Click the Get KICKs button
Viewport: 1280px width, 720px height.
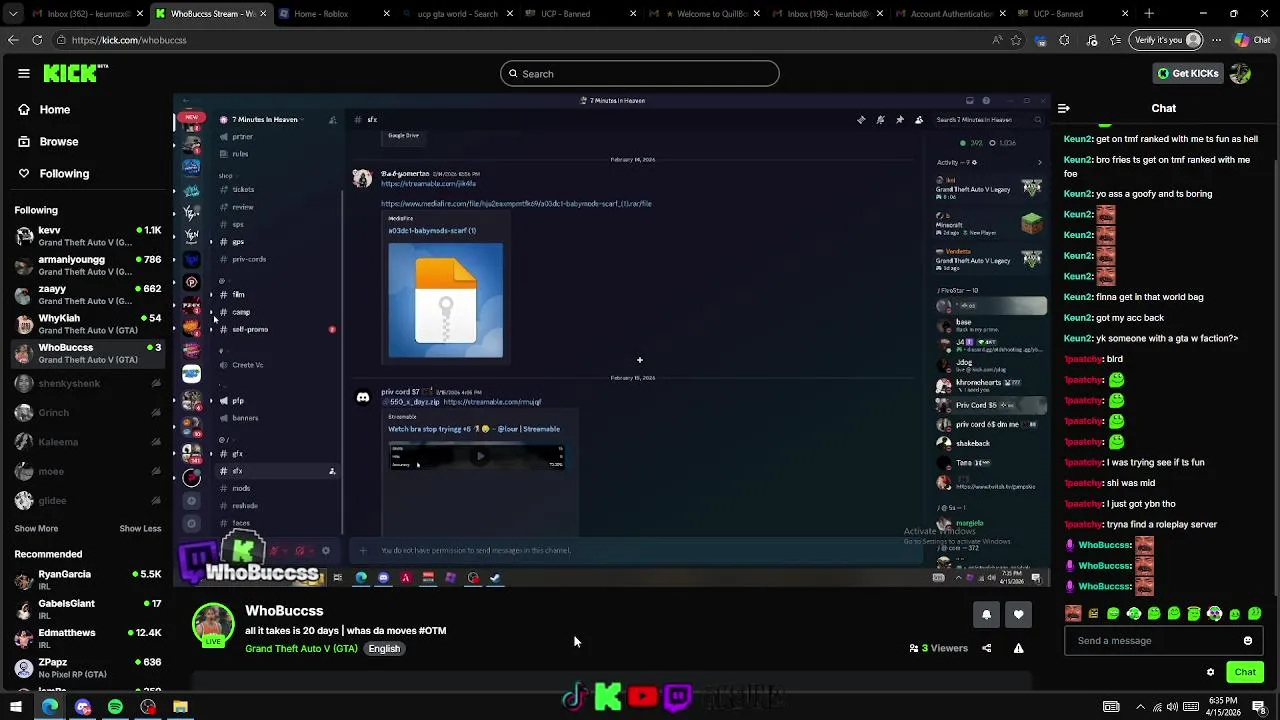point(1188,73)
